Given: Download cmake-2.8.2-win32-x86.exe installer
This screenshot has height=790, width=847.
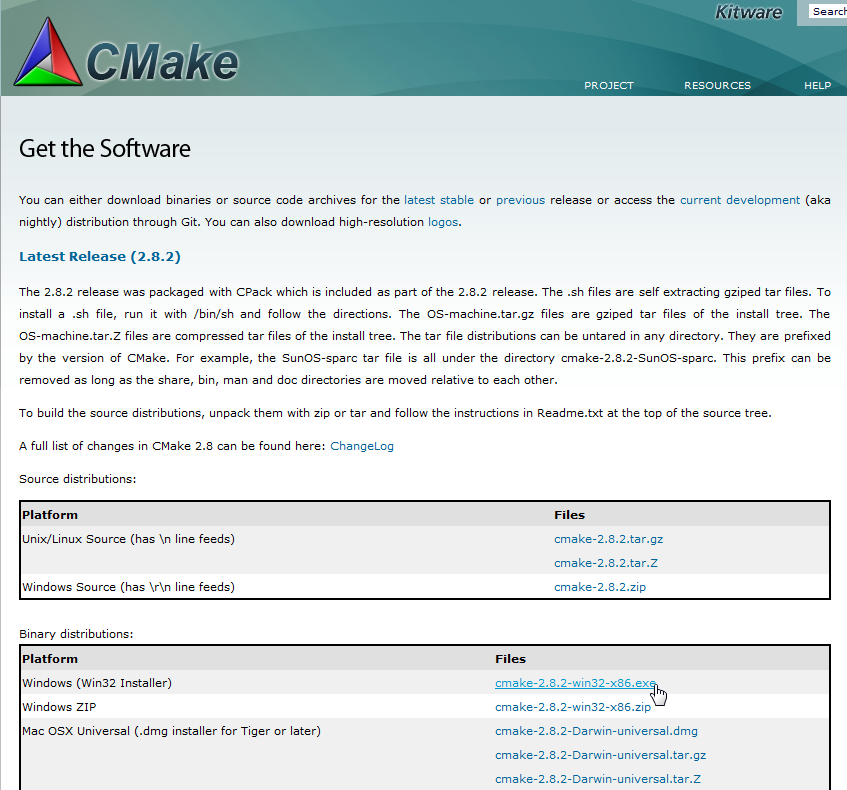Looking at the screenshot, I should click(x=575, y=683).
